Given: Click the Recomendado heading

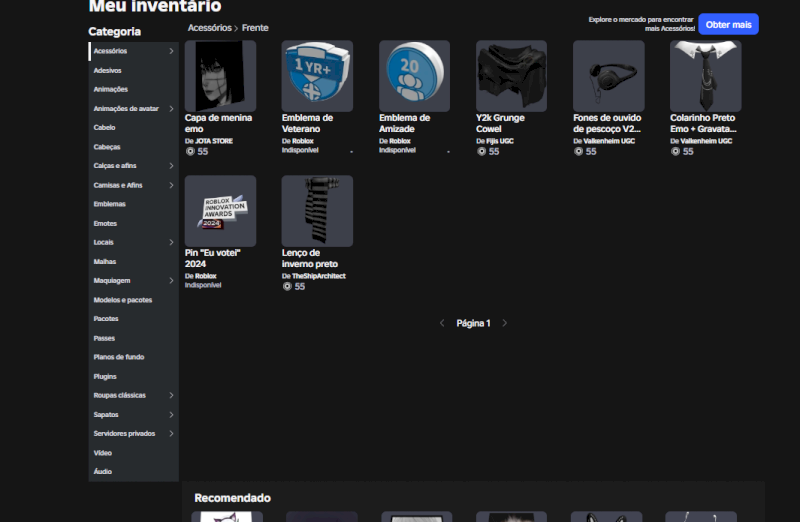Looking at the screenshot, I should (x=233, y=498).
